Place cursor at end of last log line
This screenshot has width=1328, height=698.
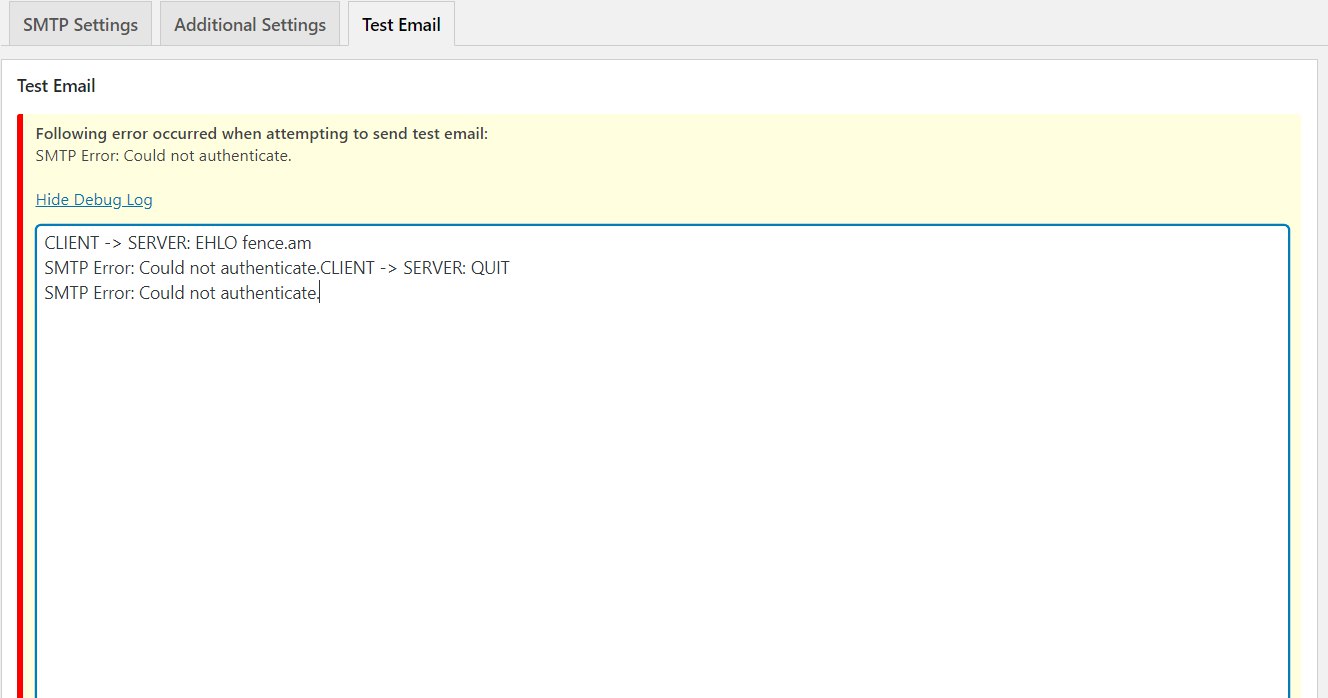coord(319,293)
